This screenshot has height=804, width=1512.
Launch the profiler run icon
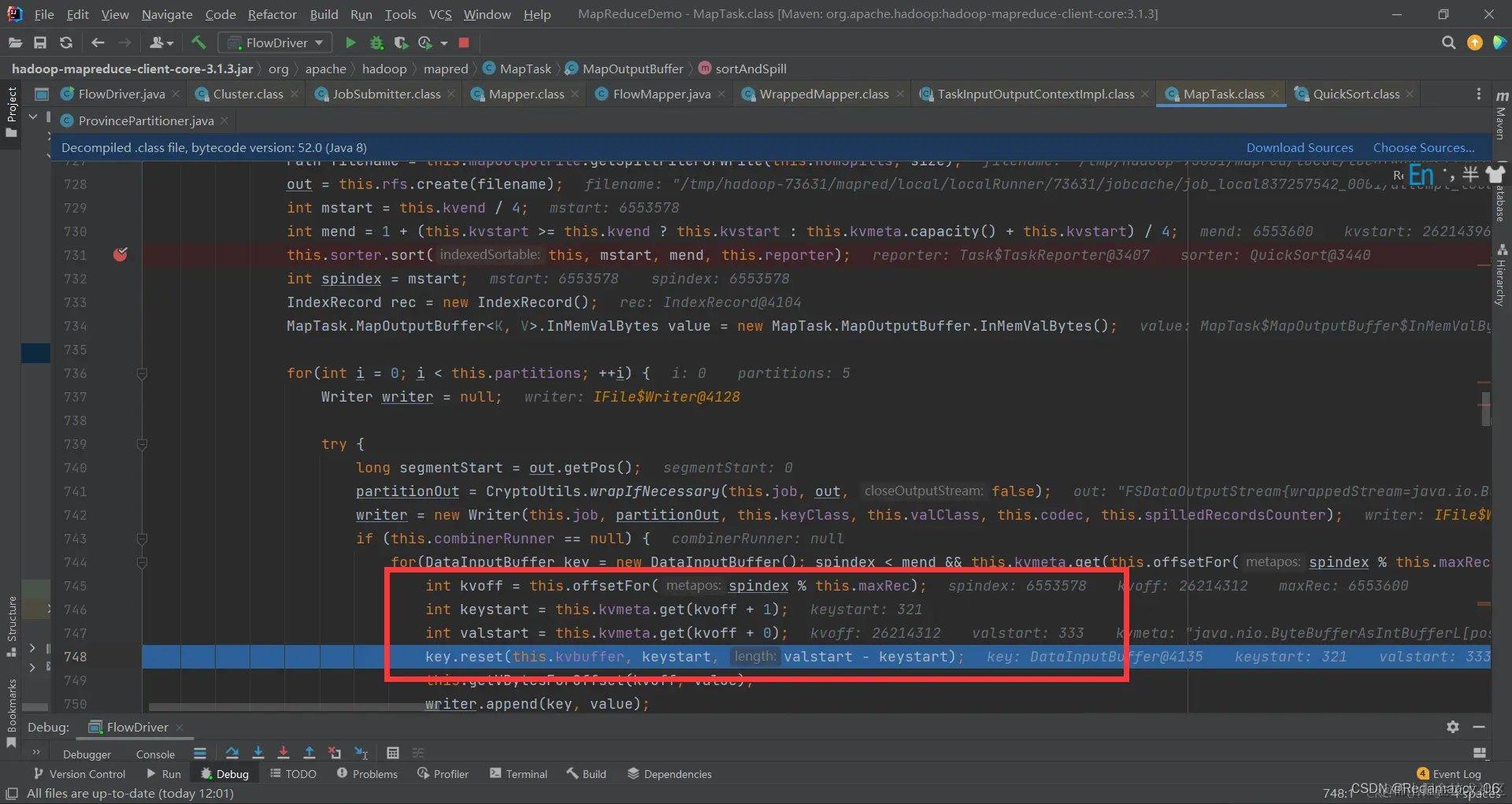(425, 43)
